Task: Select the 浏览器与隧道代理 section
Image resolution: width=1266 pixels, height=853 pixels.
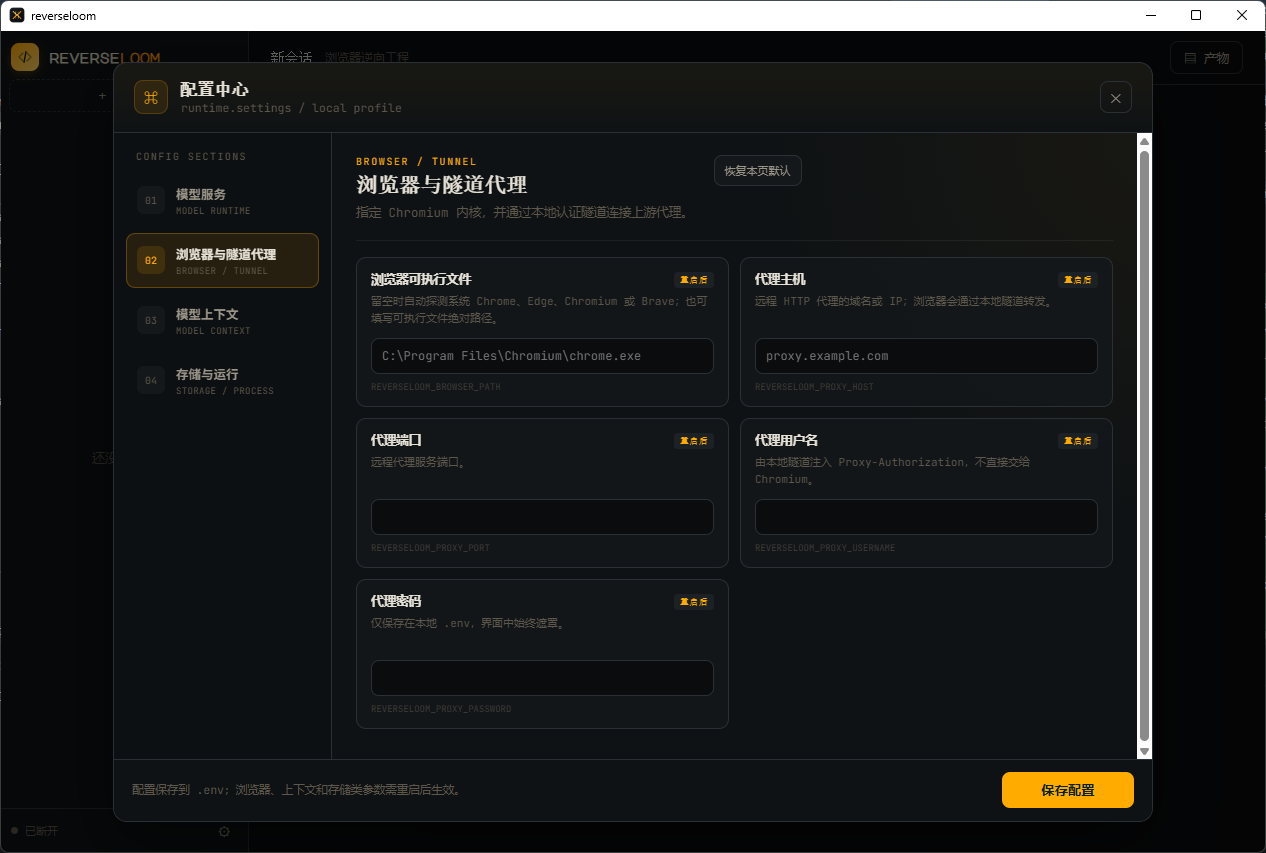Action: tap(222, 261)
